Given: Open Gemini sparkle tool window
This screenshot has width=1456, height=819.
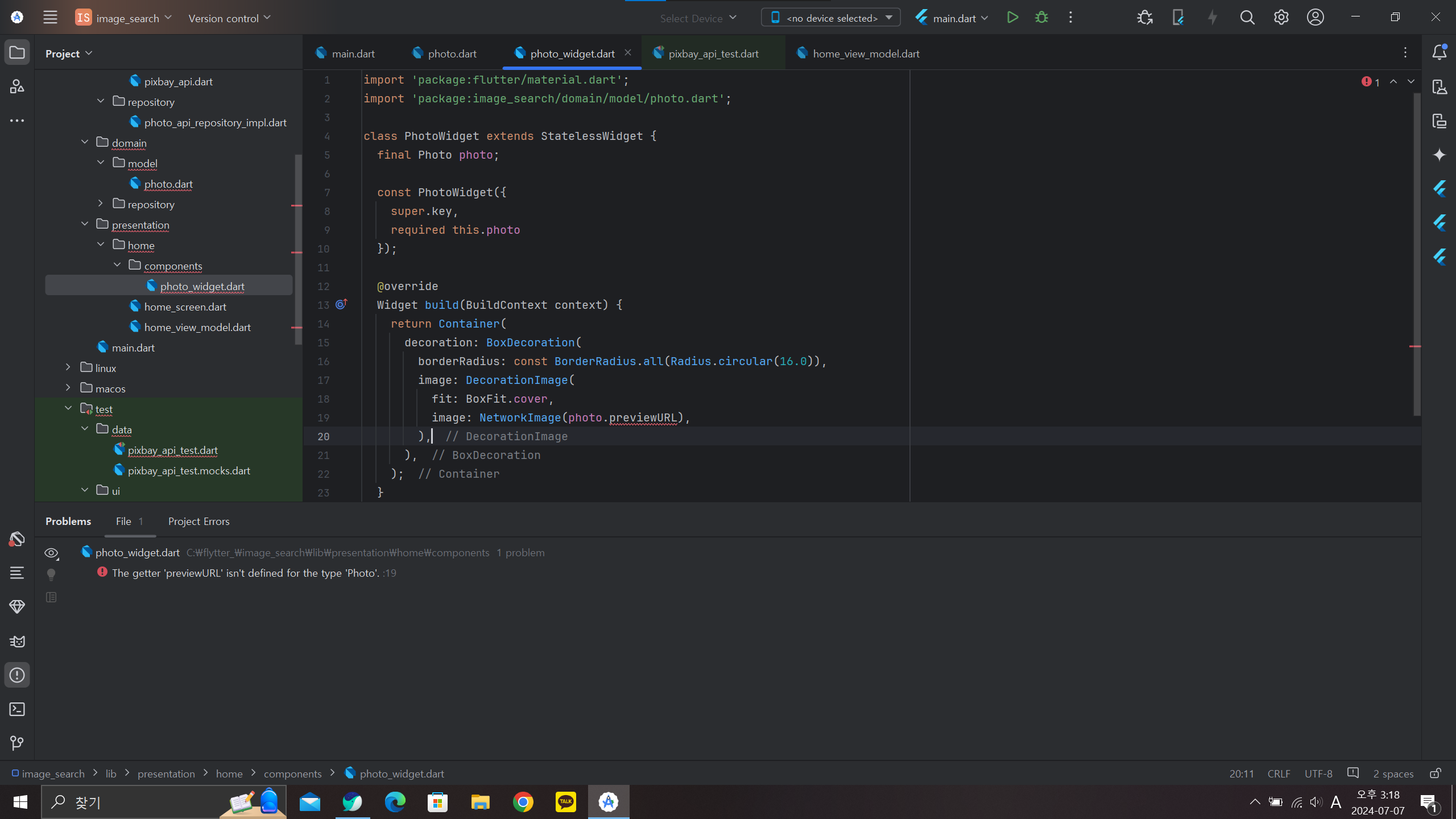Looking at the screenshot, I should pos(1439,155).
